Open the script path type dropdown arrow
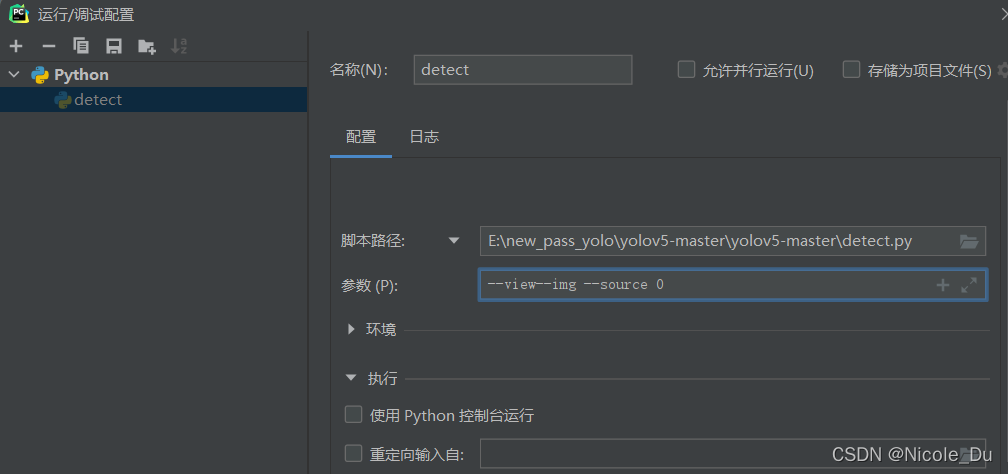 coord(454,241)
